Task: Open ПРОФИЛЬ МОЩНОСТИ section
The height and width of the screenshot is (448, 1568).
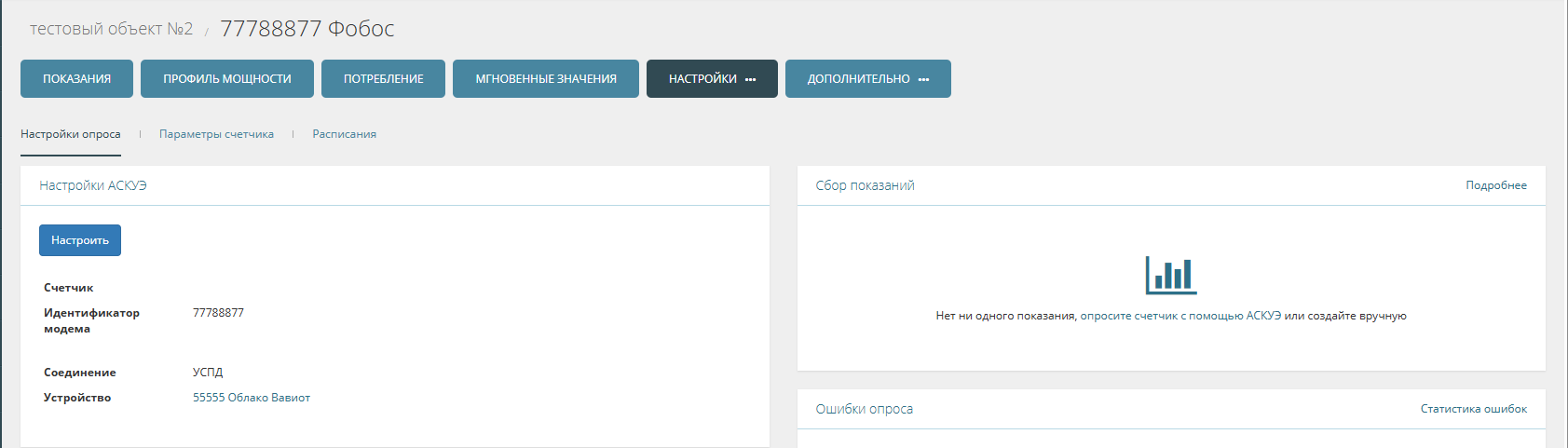Action: 227,79
